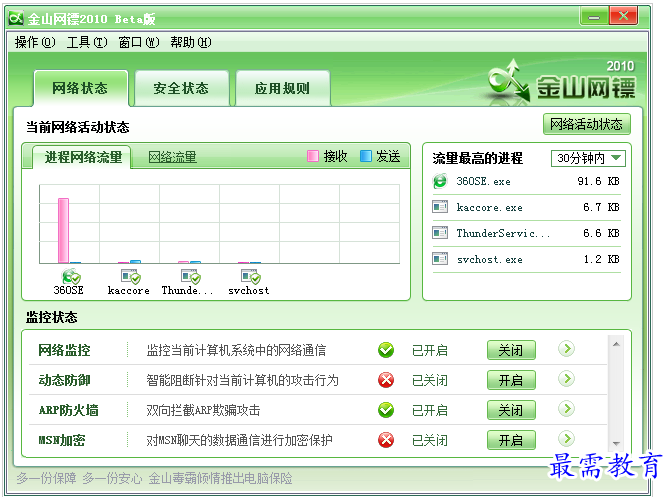Screen dimensions: 671x497
Task: Click the 双向拦截ARP欺骗攻击 description text
Action: pyautogui.click(x=203, y=410)
